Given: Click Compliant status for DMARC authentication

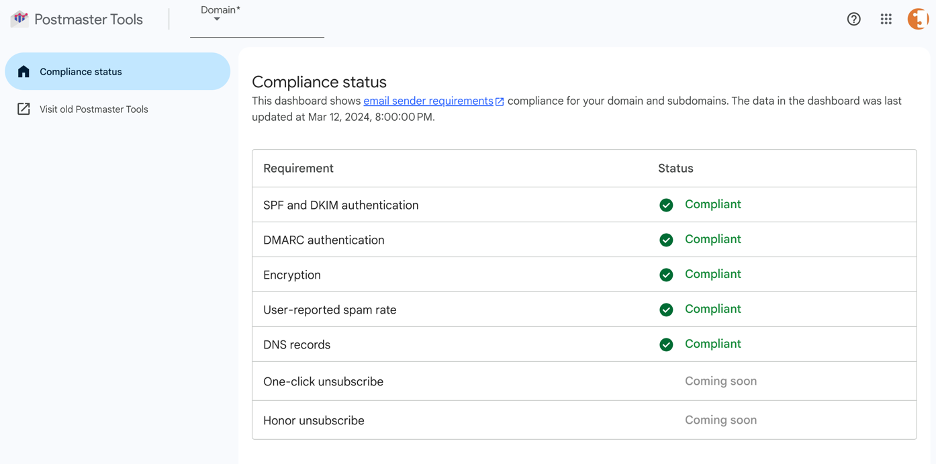Looking at the screenshot, I should click(713, 239).
